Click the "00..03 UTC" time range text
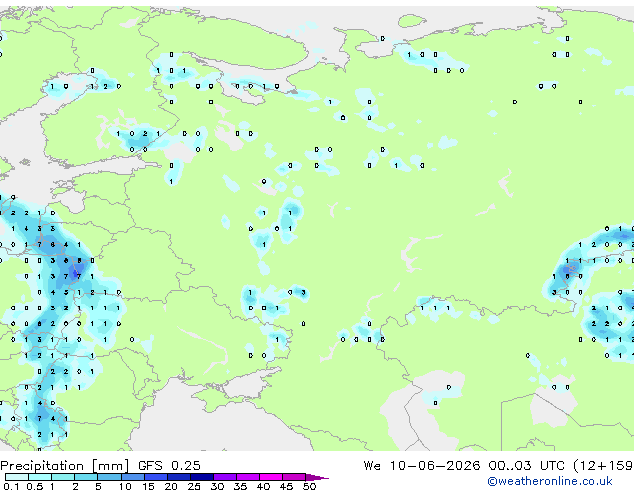 (526, 466)
